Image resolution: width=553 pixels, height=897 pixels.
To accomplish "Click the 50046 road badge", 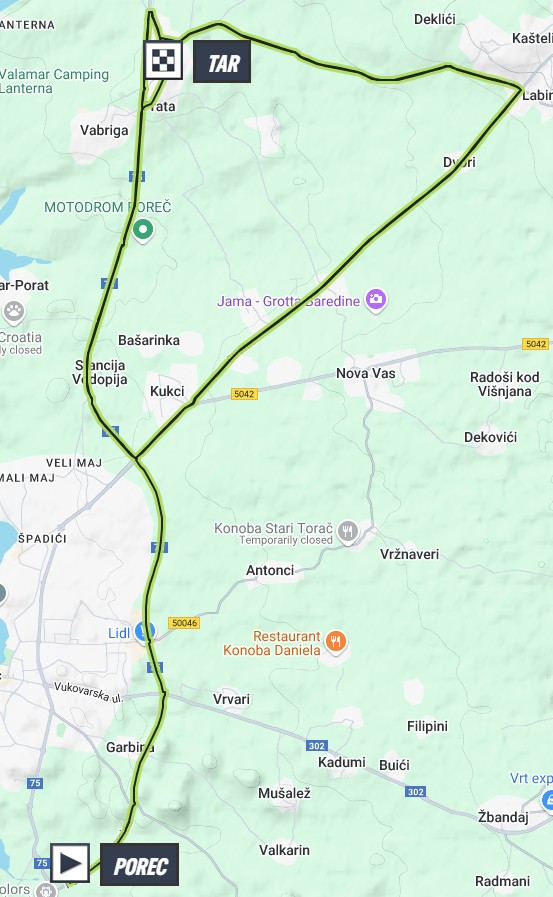I will [184, 622].
